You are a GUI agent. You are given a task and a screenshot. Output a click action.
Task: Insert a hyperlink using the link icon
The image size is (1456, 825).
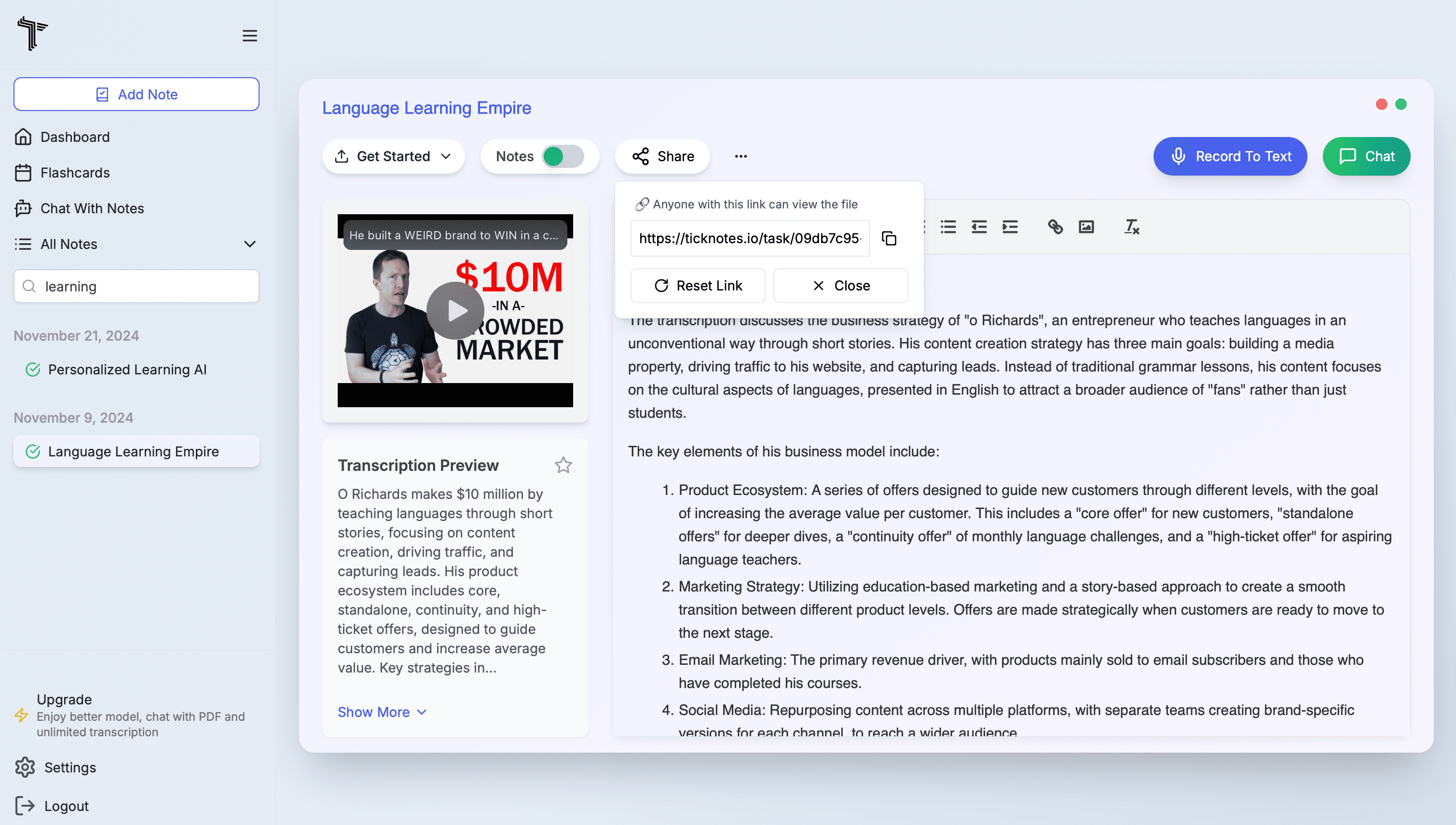1056,227
